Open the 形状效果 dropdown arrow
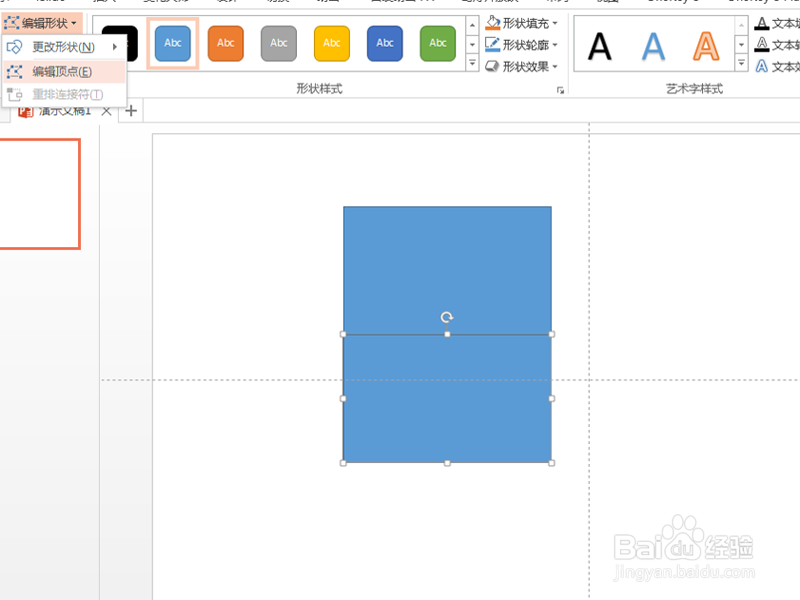800x600 pixels. tap(555, 66)
